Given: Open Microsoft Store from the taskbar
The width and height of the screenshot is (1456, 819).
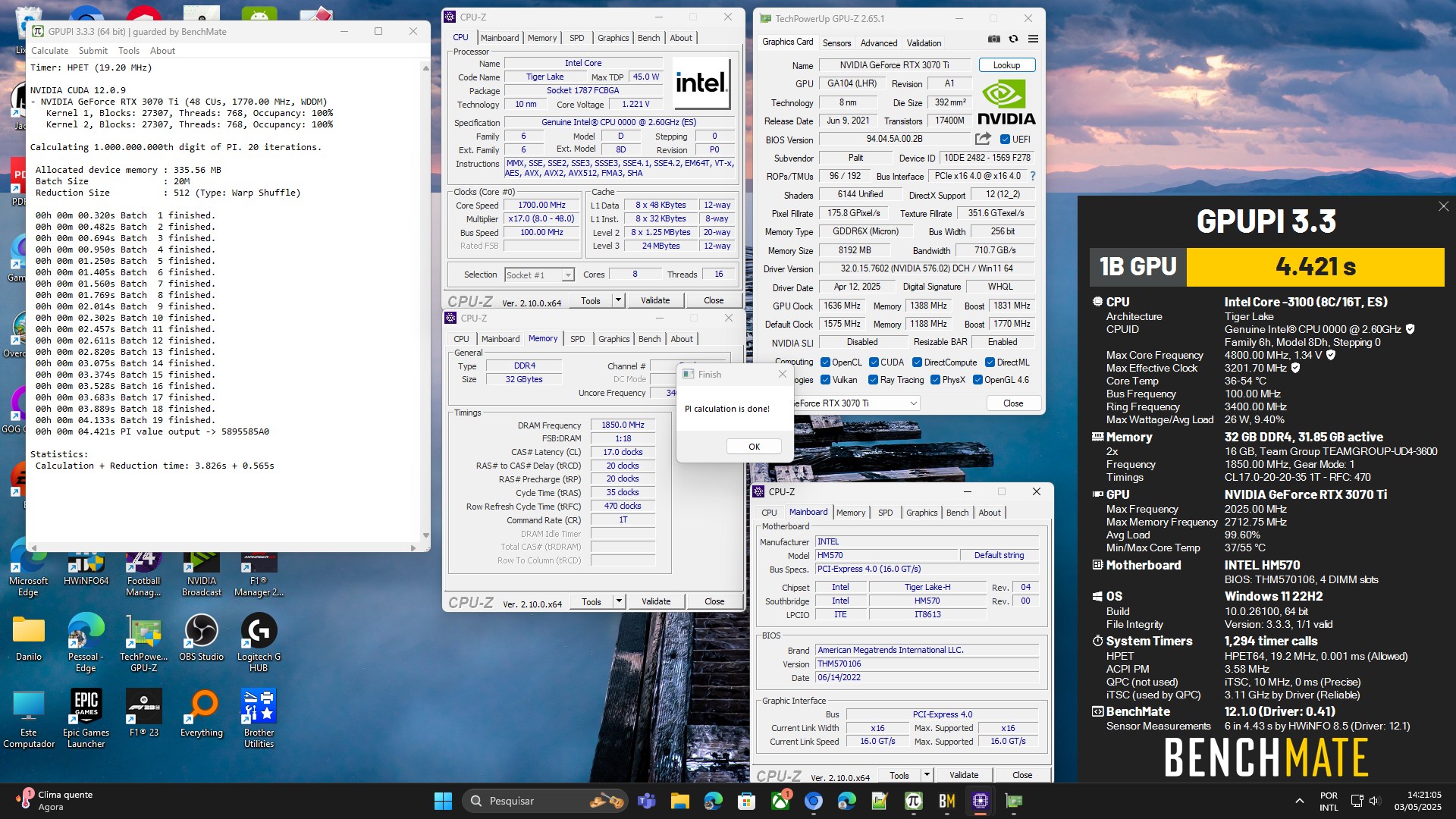Looking at the screenshot, I should click(747, 801).
